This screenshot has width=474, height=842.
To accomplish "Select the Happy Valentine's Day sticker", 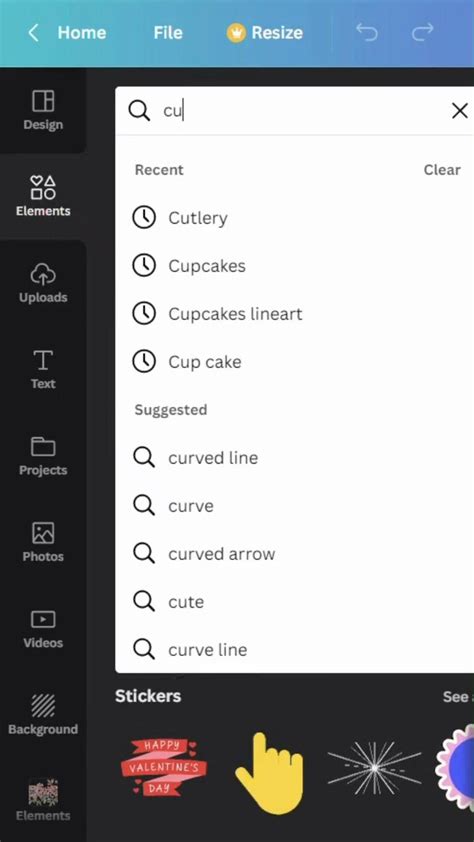I will click(164, 767).
